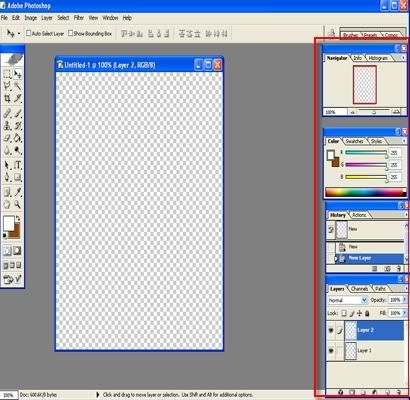
Task: Select the Crop tool
Action: point(7,98)
